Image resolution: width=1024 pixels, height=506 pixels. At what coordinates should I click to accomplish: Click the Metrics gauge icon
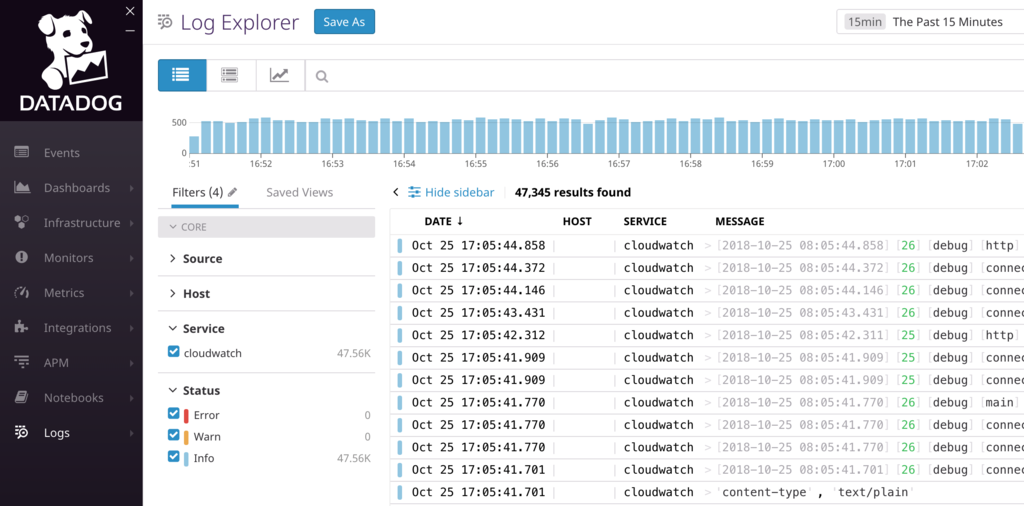tap(22, 293)
